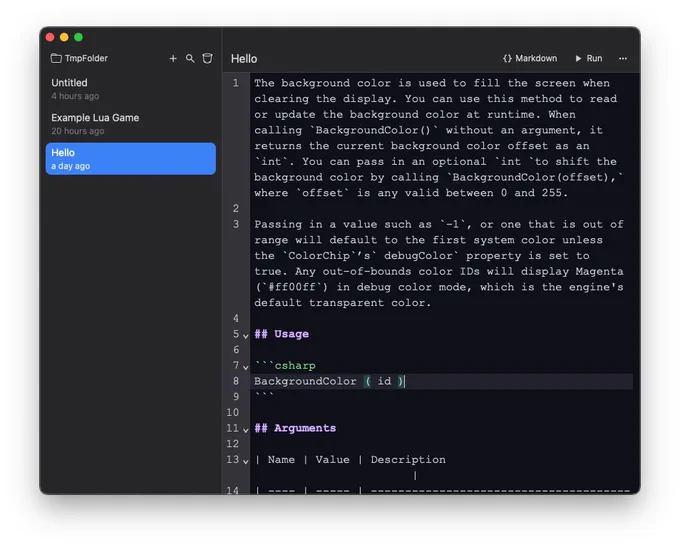Click the yellow minimize window button
This screenshot has height=547, width=680.
(64, 37)
